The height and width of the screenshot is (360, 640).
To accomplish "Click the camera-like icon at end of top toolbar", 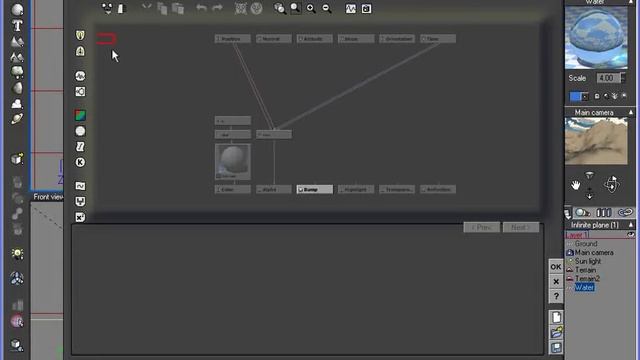I will click(x=366, y=9).
